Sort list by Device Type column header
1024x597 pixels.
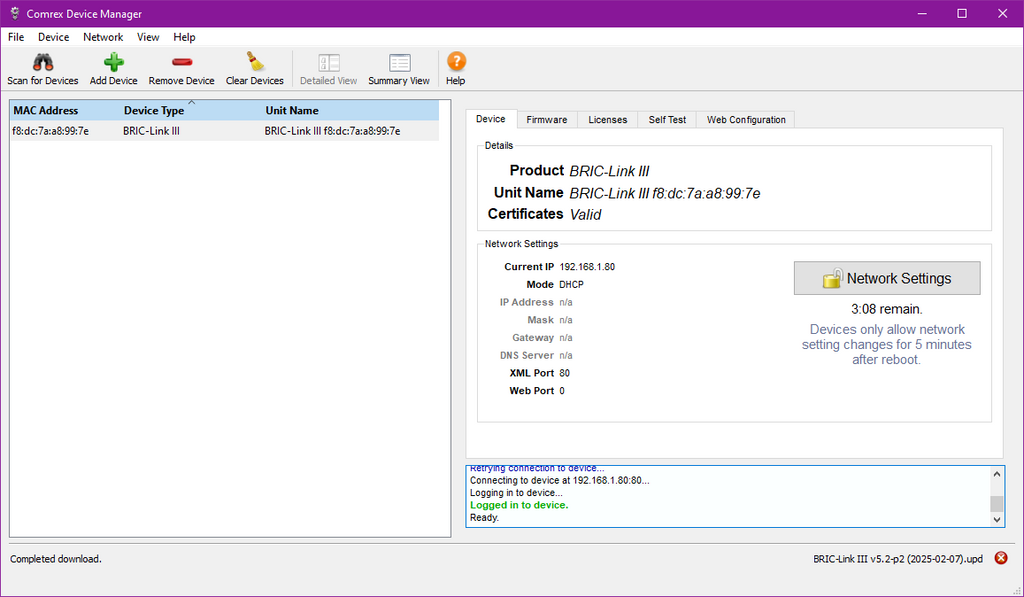pyautogui.click(x=154, y=111)
